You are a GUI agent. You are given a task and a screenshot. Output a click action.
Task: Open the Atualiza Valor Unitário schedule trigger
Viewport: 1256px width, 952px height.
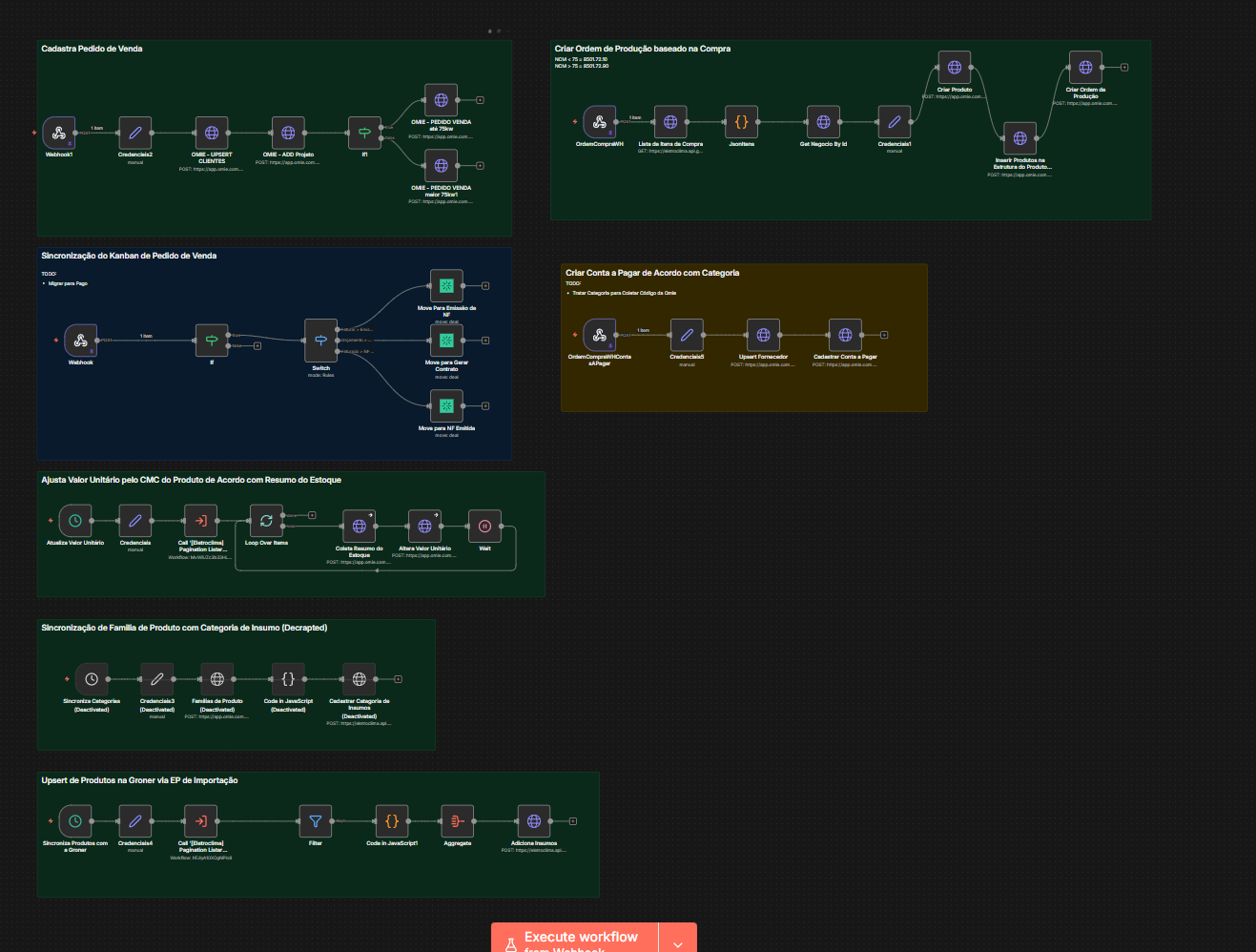pos(75,521)
